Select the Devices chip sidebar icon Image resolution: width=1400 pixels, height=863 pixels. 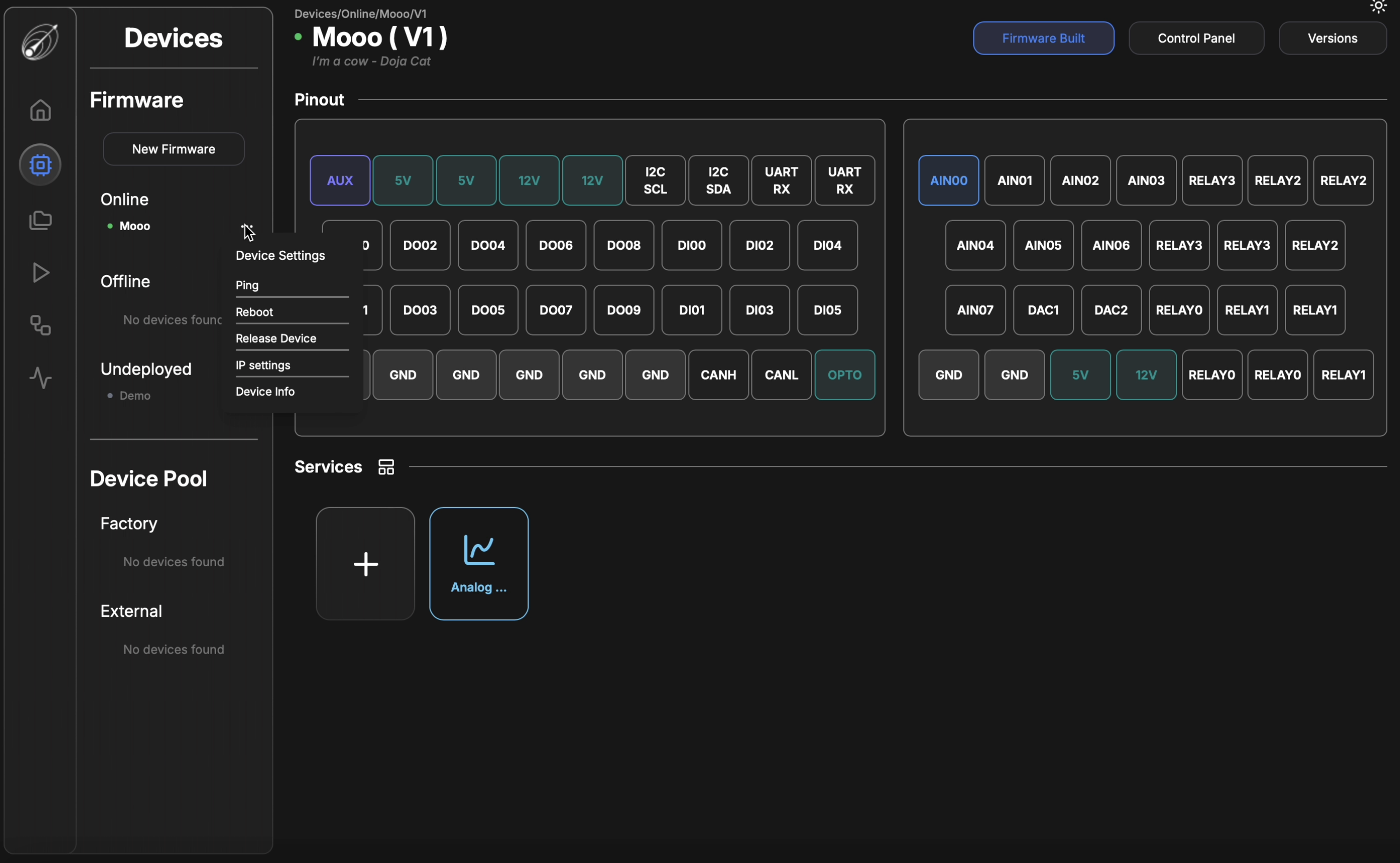click(x=40, y=165)
